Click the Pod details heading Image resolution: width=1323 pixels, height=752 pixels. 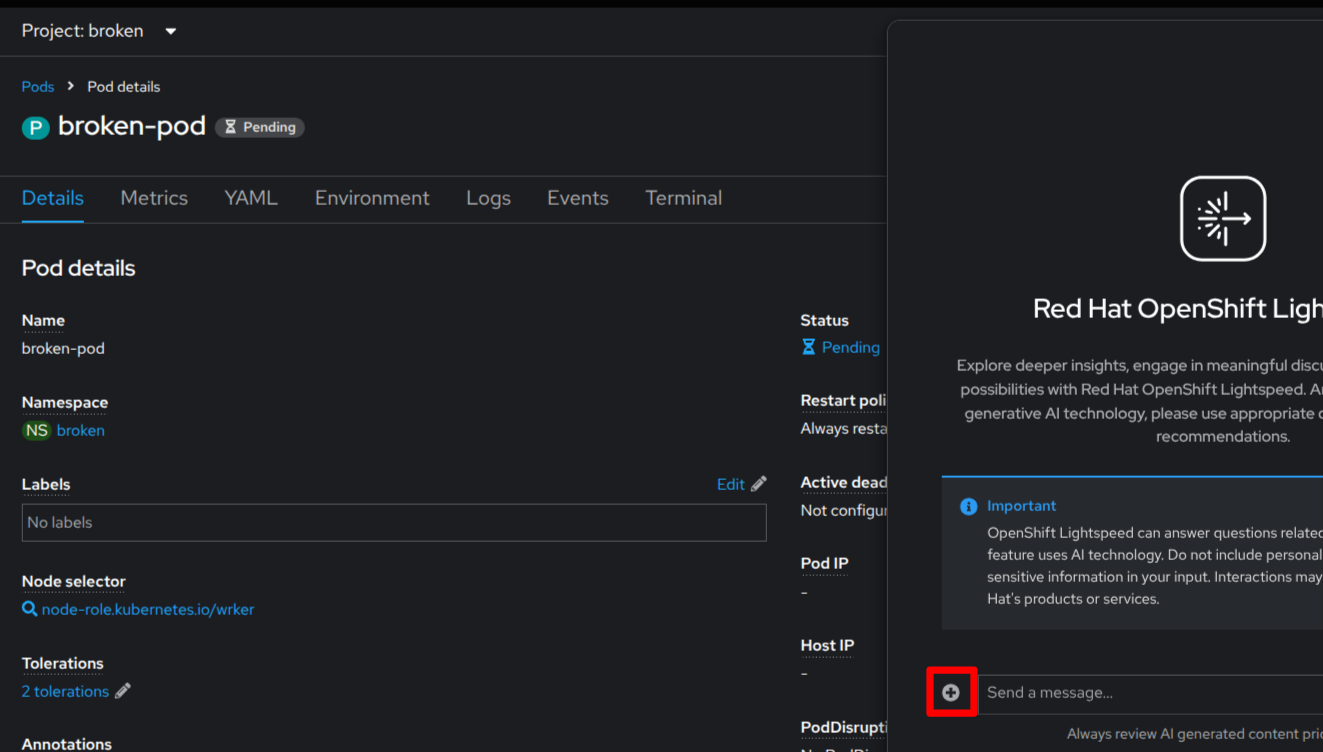[79, 268]
